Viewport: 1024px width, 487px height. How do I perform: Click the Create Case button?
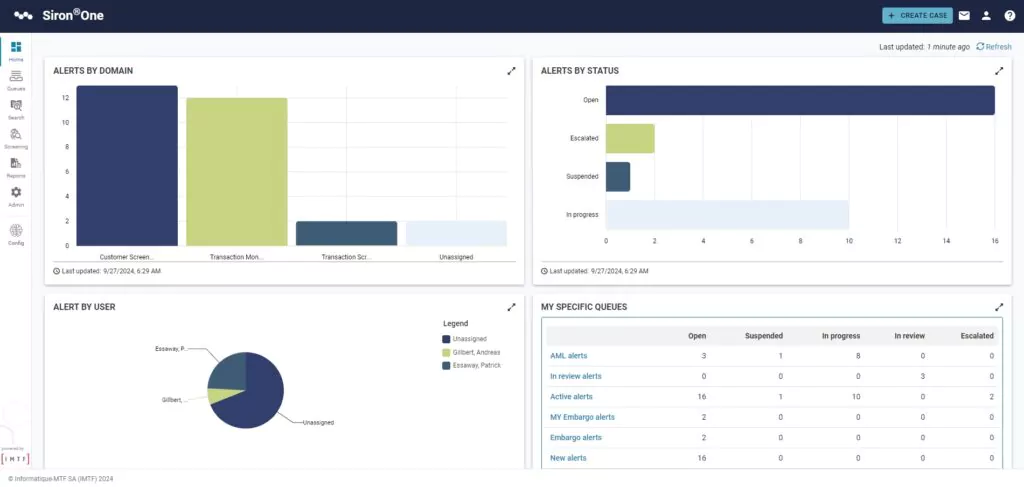tap(917, 15)
